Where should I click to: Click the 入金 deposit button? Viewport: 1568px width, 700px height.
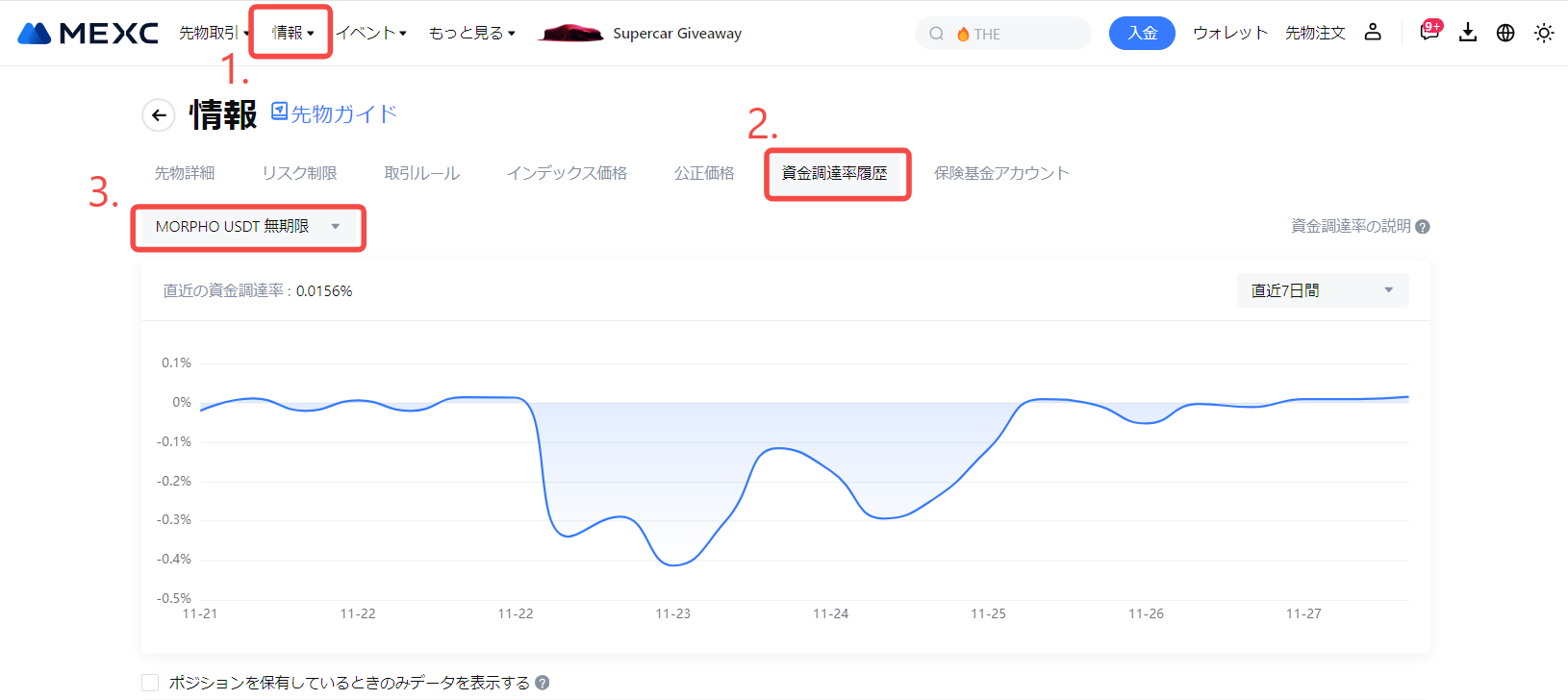pyautogui.click(x=1142, y=33)
